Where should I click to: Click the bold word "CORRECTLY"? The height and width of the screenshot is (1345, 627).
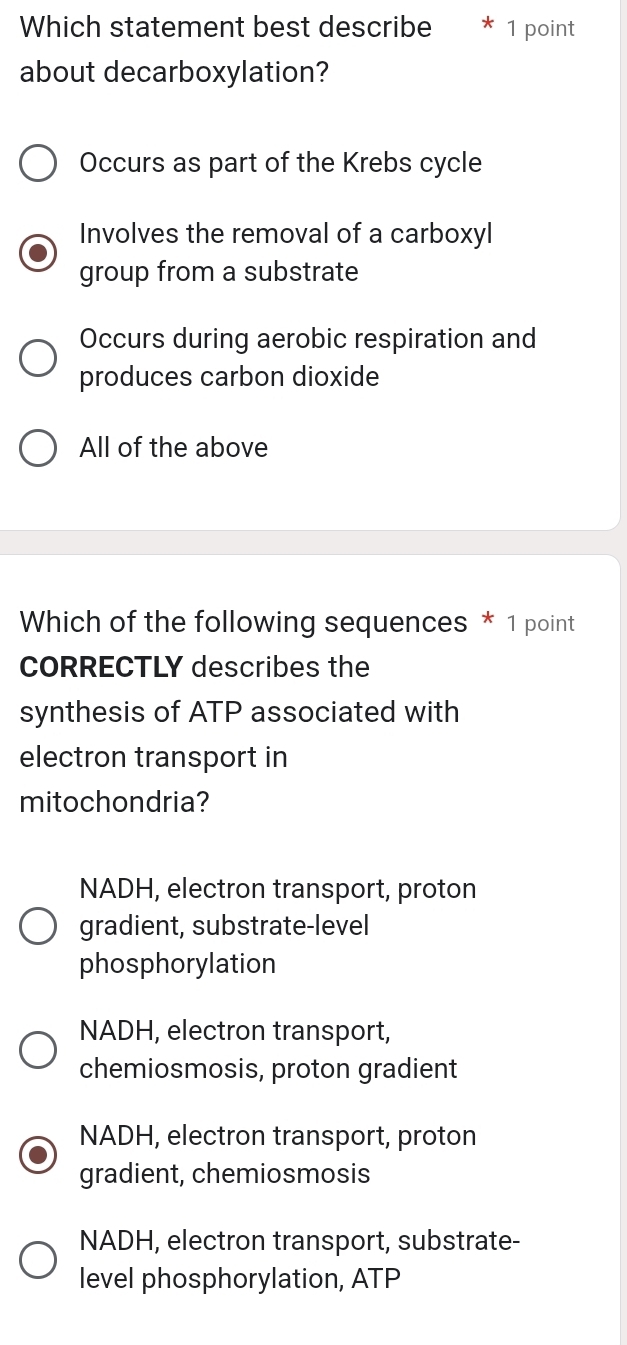[100, 667]
